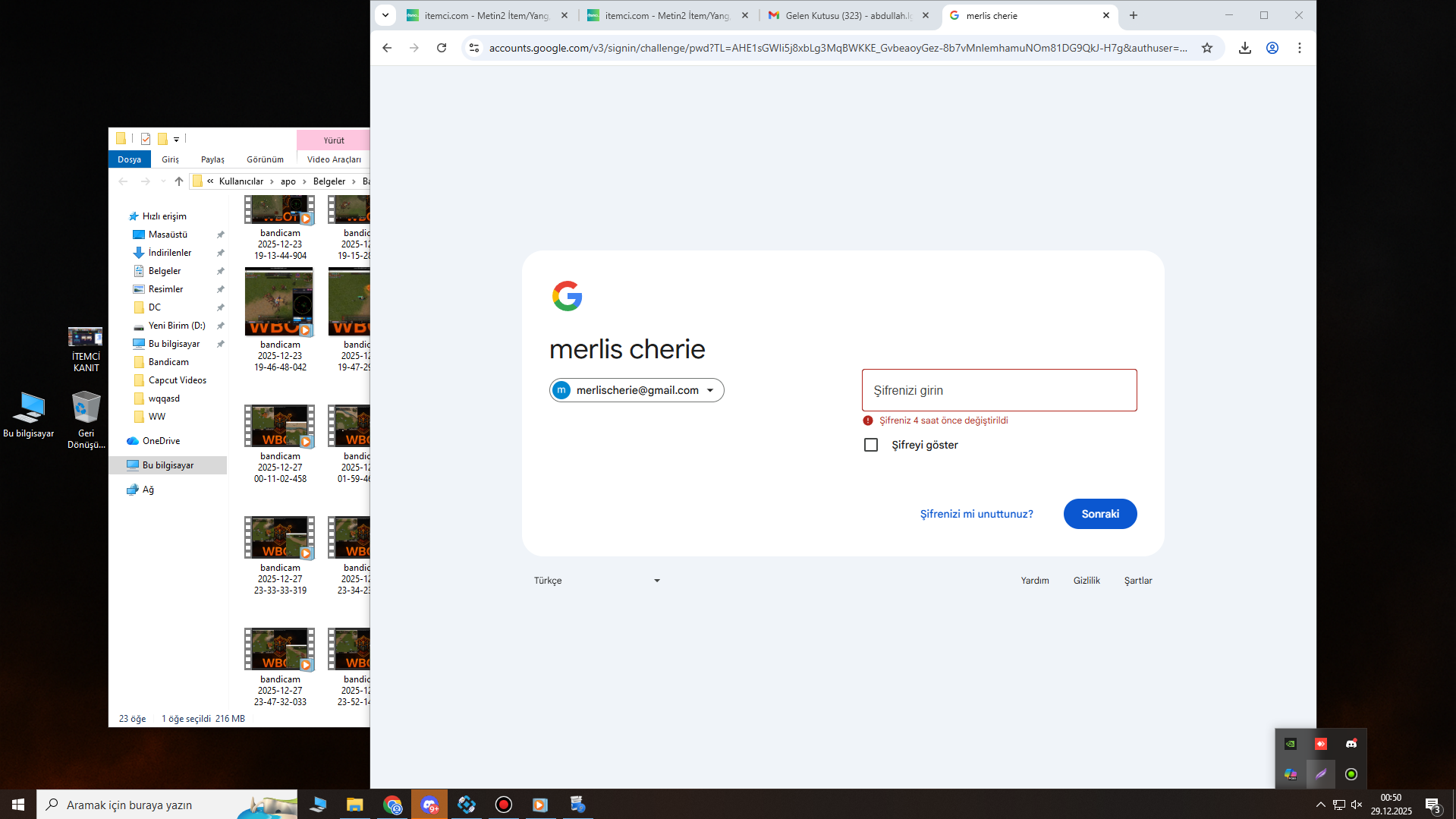Open the Paylaş ribbon tab
The width and height of the screenshot is (1456, 819).
212,159
